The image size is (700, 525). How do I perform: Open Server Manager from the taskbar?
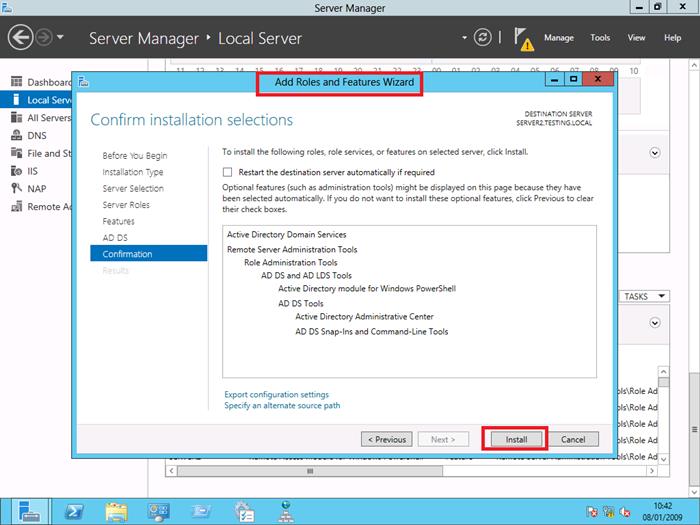point(30,512)
